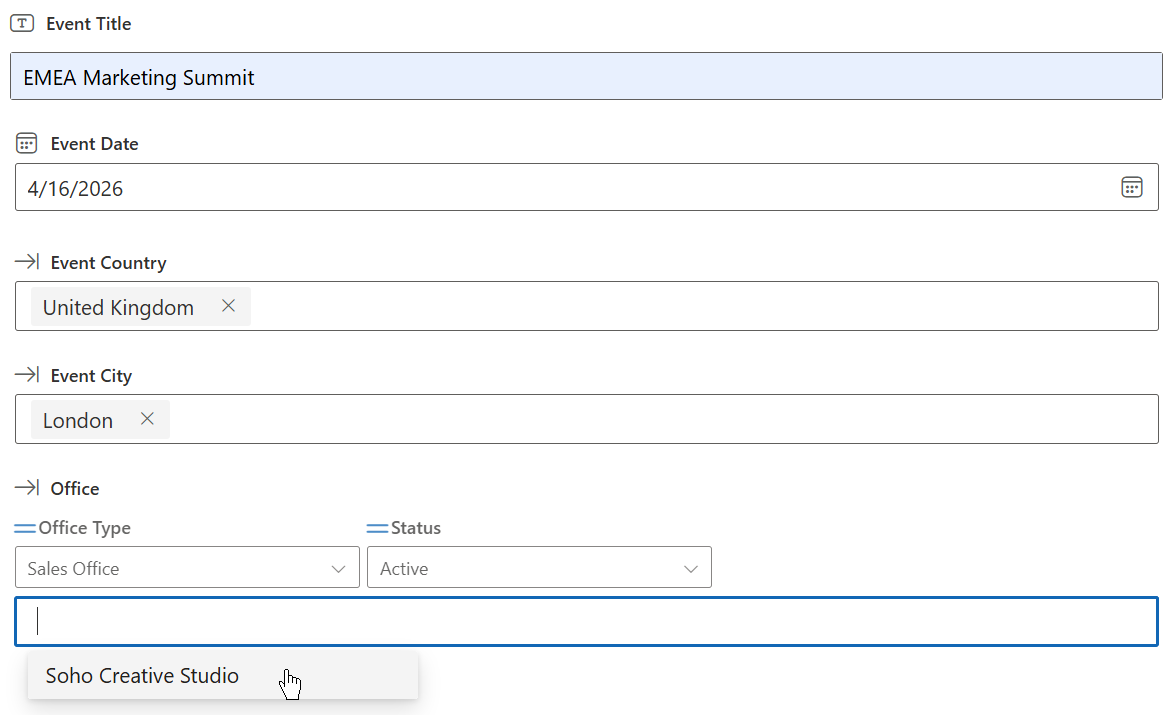This screenshot has width=1175, height=715.
Task: Expand the Office Type dropdown showing Sales Office
Action: 338,568
